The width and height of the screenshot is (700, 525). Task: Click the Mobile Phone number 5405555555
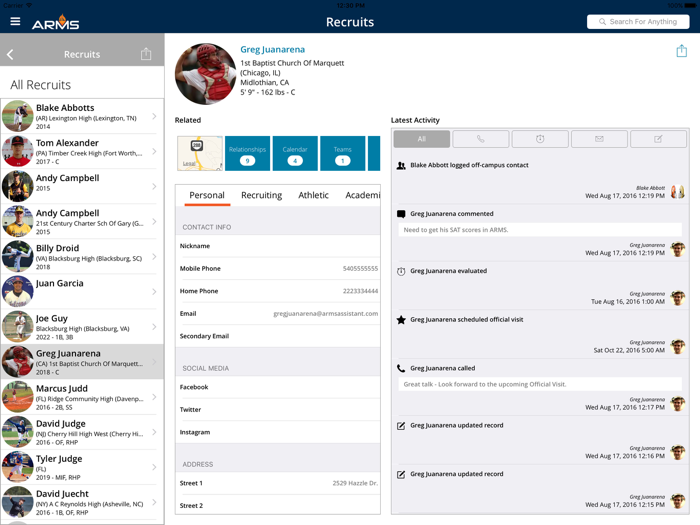(360, 269)
